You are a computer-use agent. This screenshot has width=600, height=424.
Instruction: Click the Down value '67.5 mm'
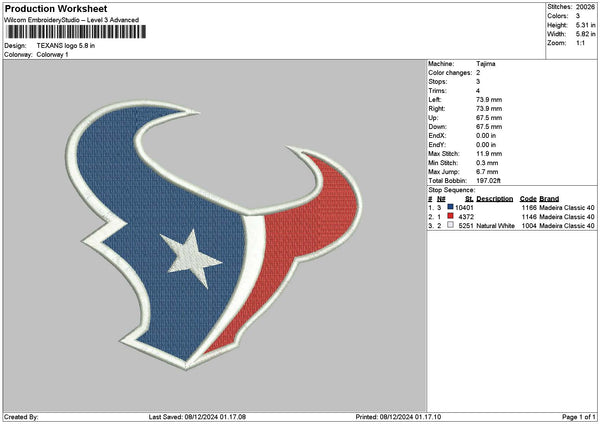[489, 127]
